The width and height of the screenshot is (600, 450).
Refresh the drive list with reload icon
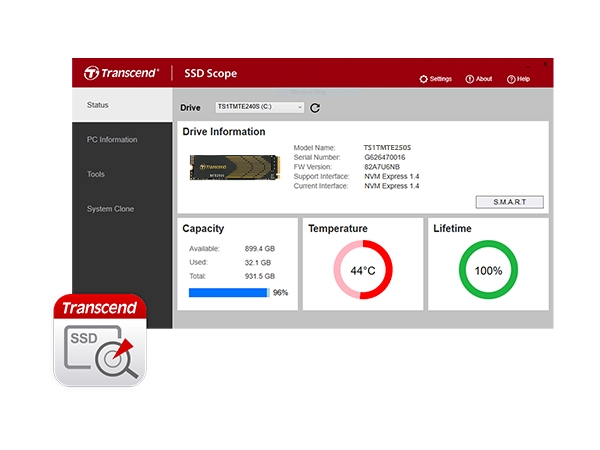coord(315,108)
